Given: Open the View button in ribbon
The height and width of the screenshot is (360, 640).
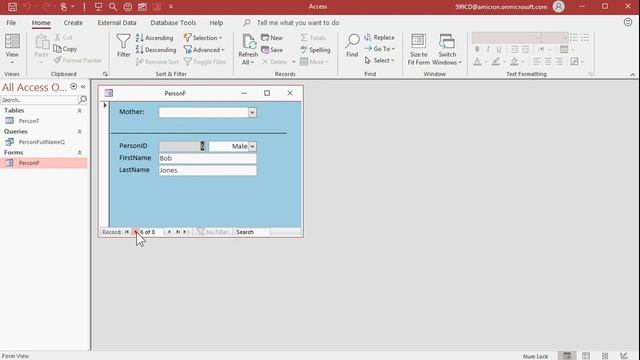Looking at the screenshot, I should click(12, 49).
